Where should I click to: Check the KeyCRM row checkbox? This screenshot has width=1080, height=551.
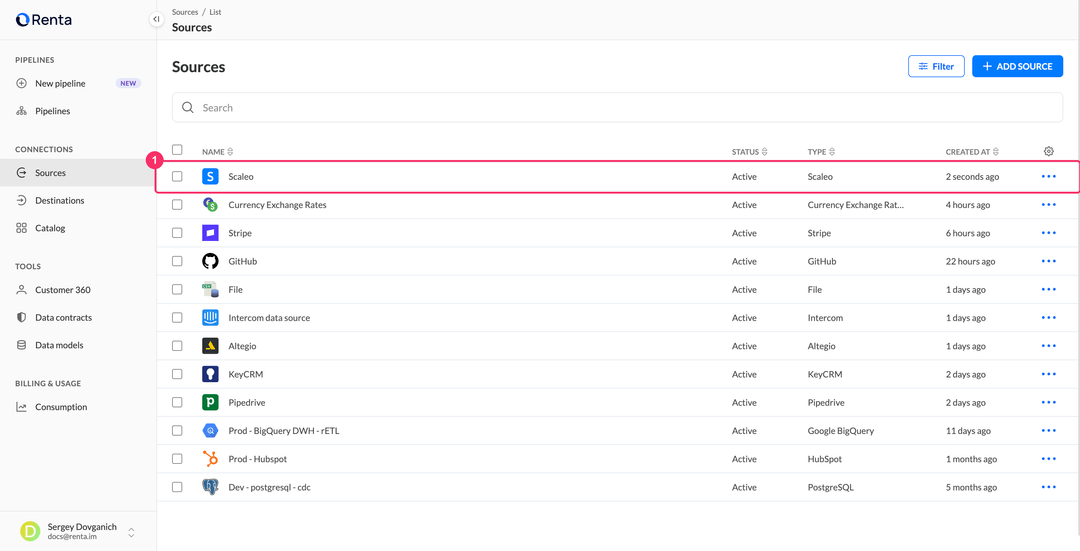pyautogui.click(x=177, y=374)
